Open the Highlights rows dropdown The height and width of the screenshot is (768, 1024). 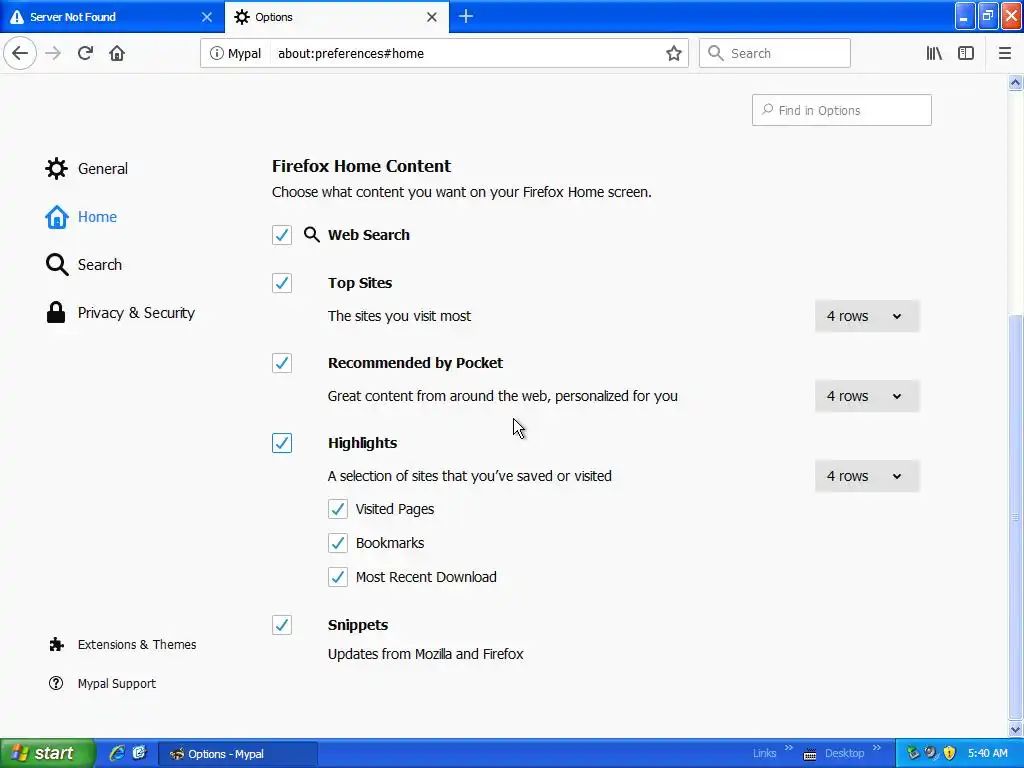coord(867,476)
